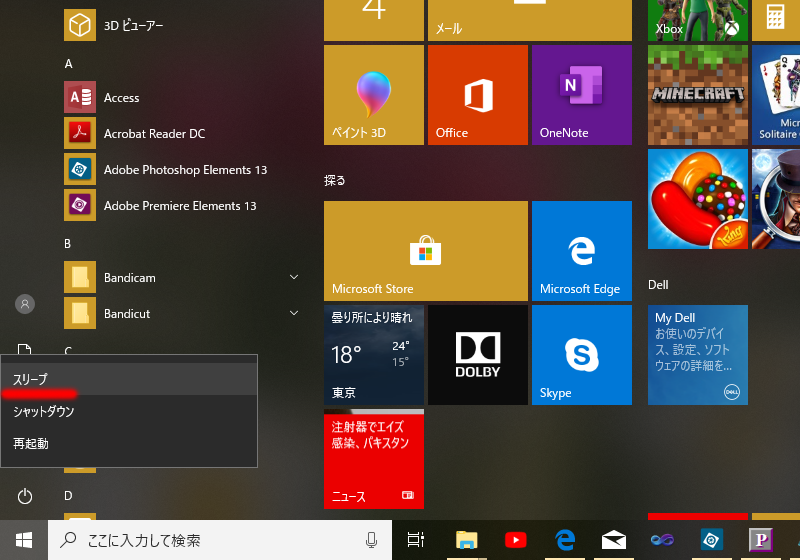Open the Bandicam folder entry
The height and width of the screenshot is (560, 800).
coord(179,277)
